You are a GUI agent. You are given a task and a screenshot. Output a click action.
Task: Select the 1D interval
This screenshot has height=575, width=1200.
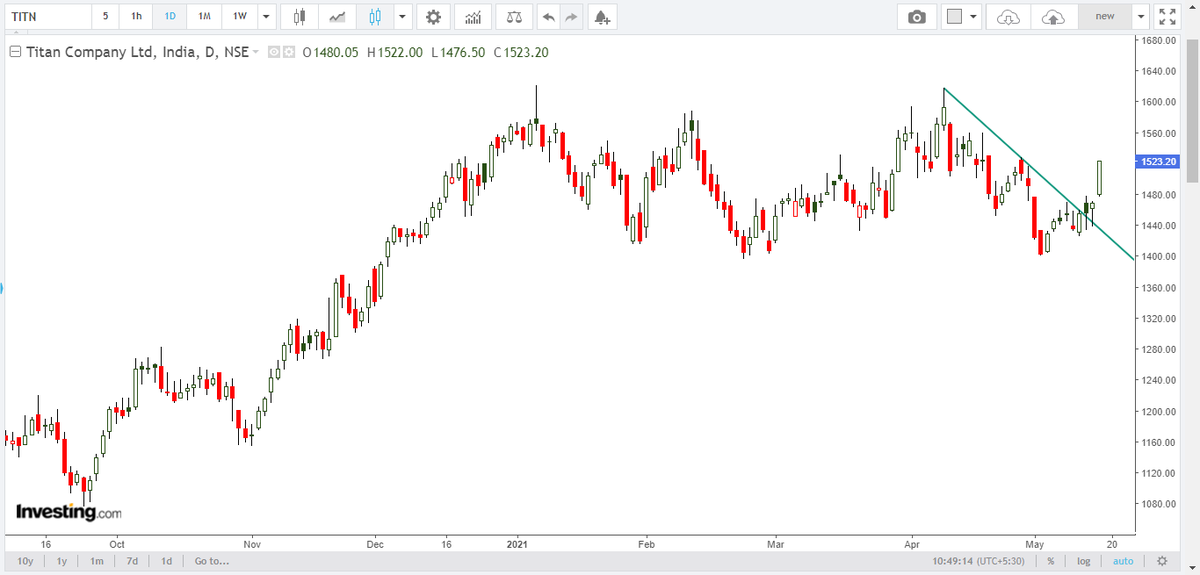[x=170, y=17]
